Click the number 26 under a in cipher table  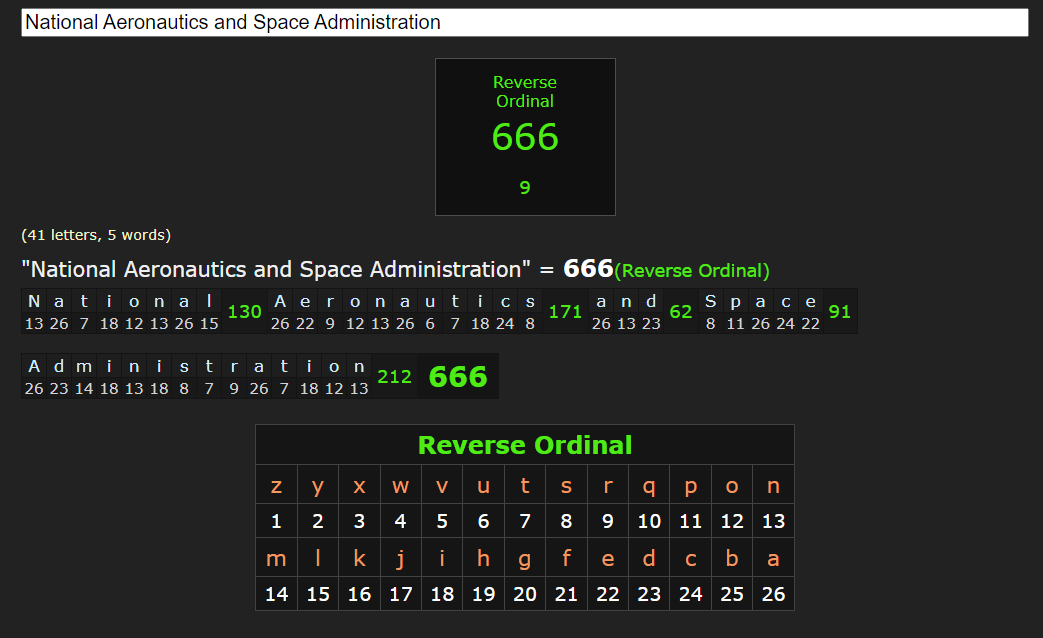tap(773, 594)
